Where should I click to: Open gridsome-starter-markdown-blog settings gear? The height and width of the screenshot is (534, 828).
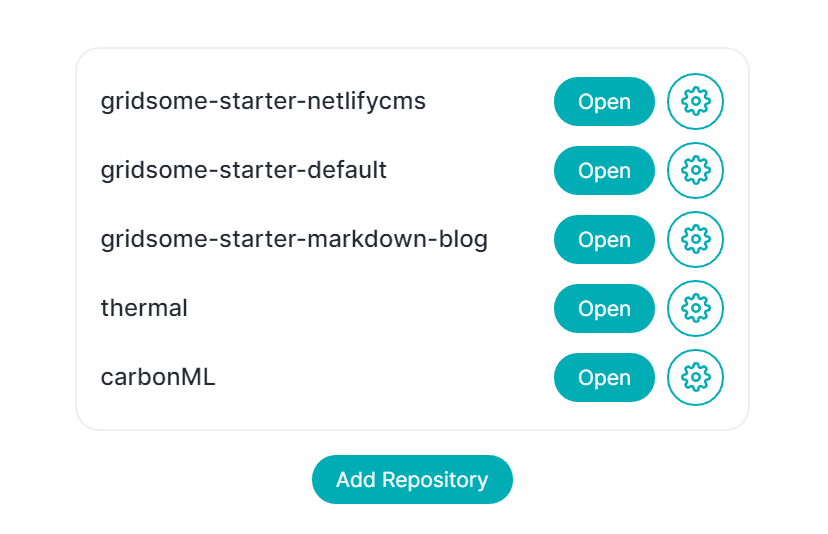pyautogui.click(x=695, y=239)
